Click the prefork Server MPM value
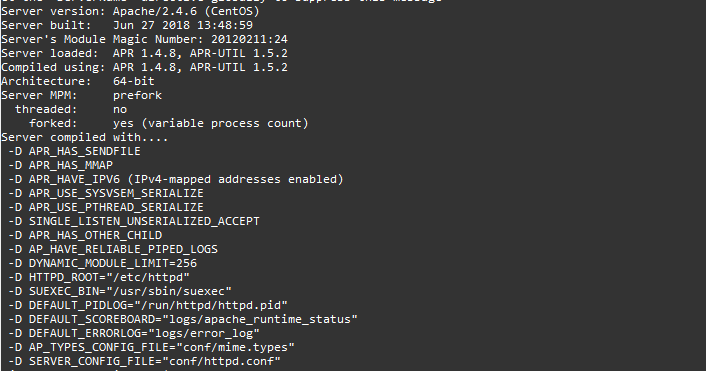706x371 pixels. point(137,95)
